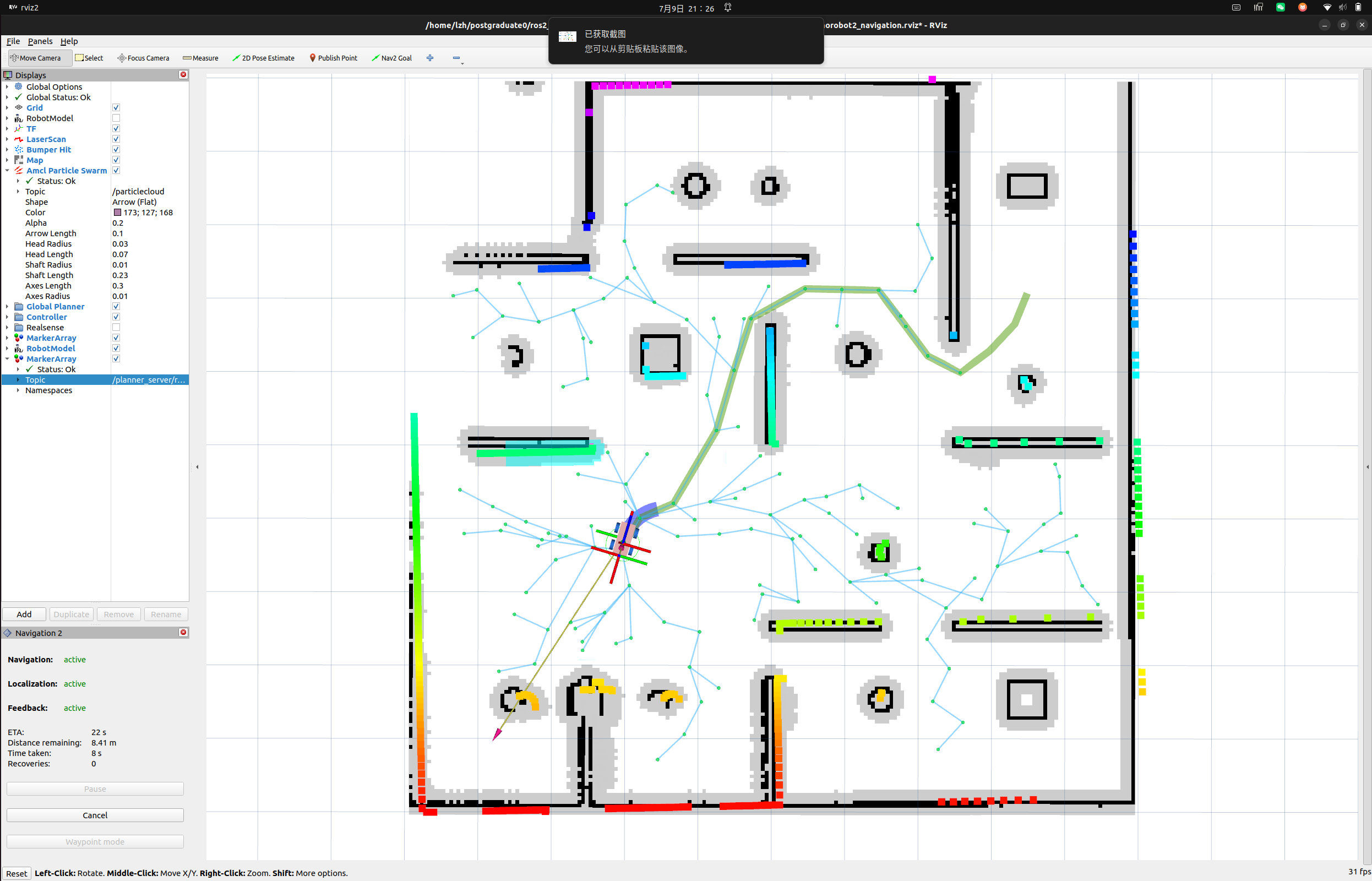Click the volume icon in system tray

(1342, 8)
